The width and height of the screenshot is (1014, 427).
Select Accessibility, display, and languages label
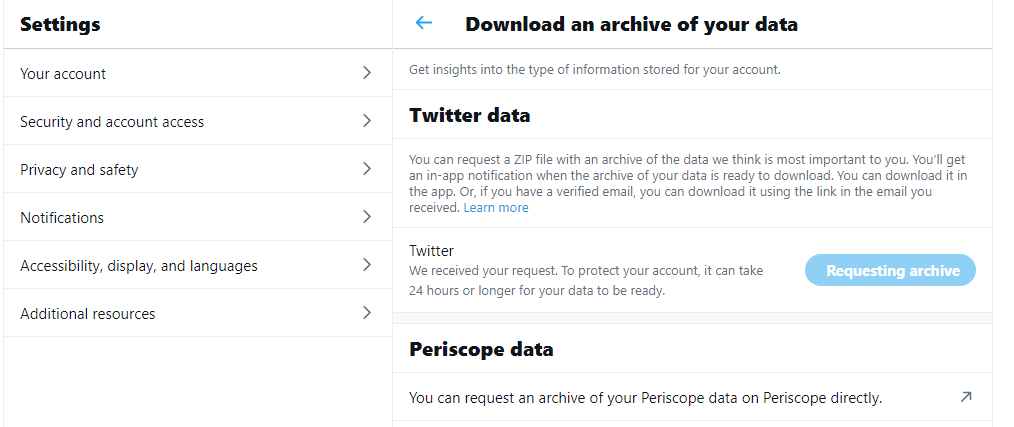click(x=139, y=266)
